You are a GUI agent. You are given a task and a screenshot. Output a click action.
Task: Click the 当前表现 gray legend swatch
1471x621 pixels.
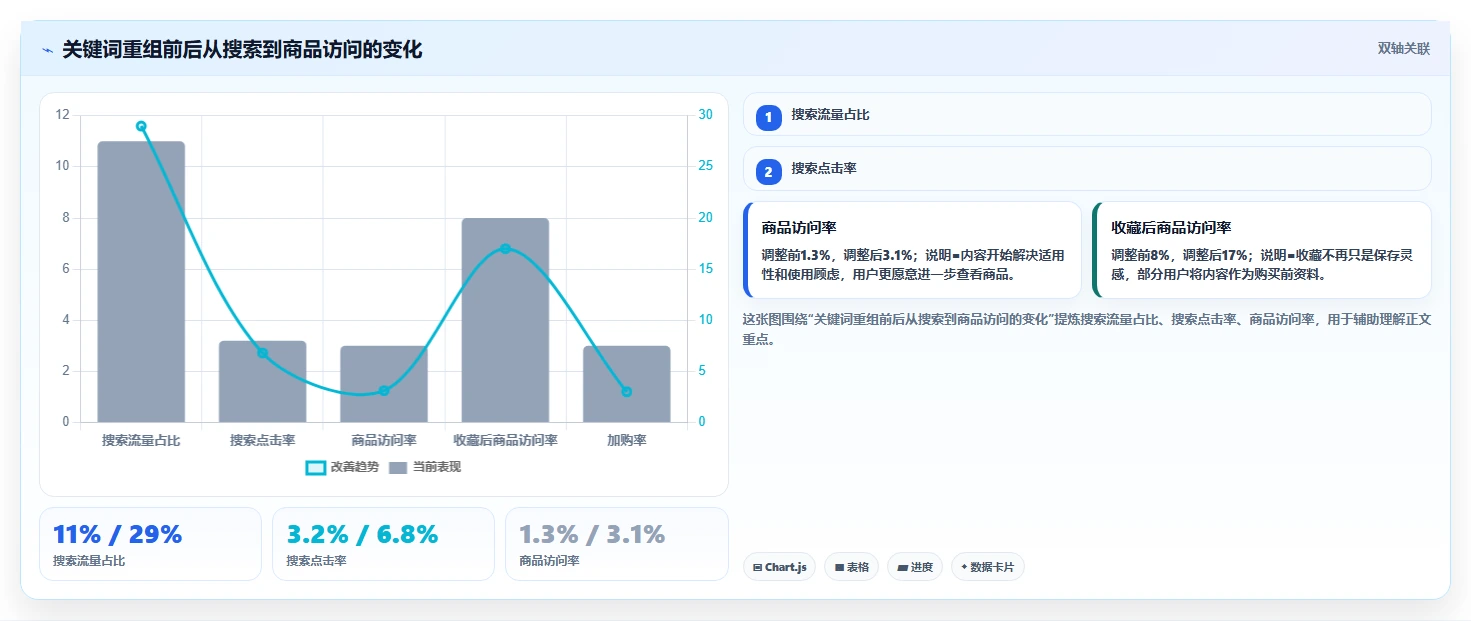click(x=398, y=467)
